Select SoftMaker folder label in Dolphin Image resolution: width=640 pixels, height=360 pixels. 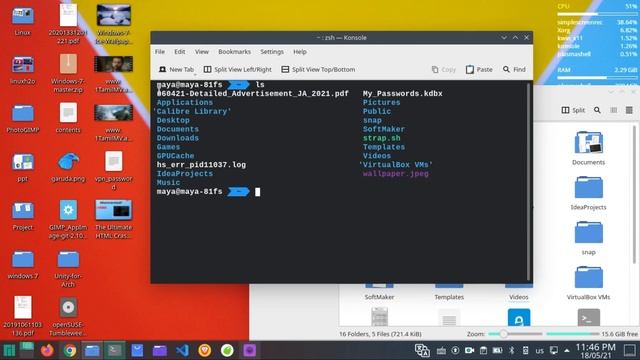[379, 297]
